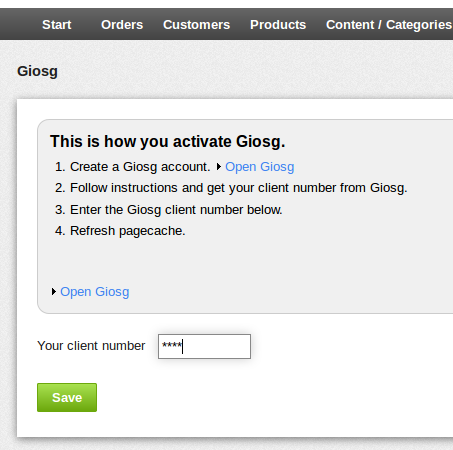This screenshot has height=450, width=453.
Task: Open the Start menu item
Action: pyautogui.click(x=57, y=25)
